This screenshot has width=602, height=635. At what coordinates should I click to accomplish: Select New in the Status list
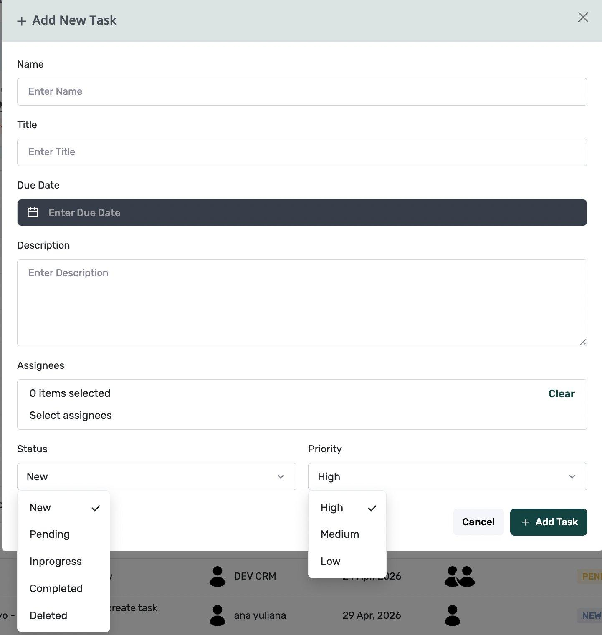pyautogui.click(x=64, y=508)
